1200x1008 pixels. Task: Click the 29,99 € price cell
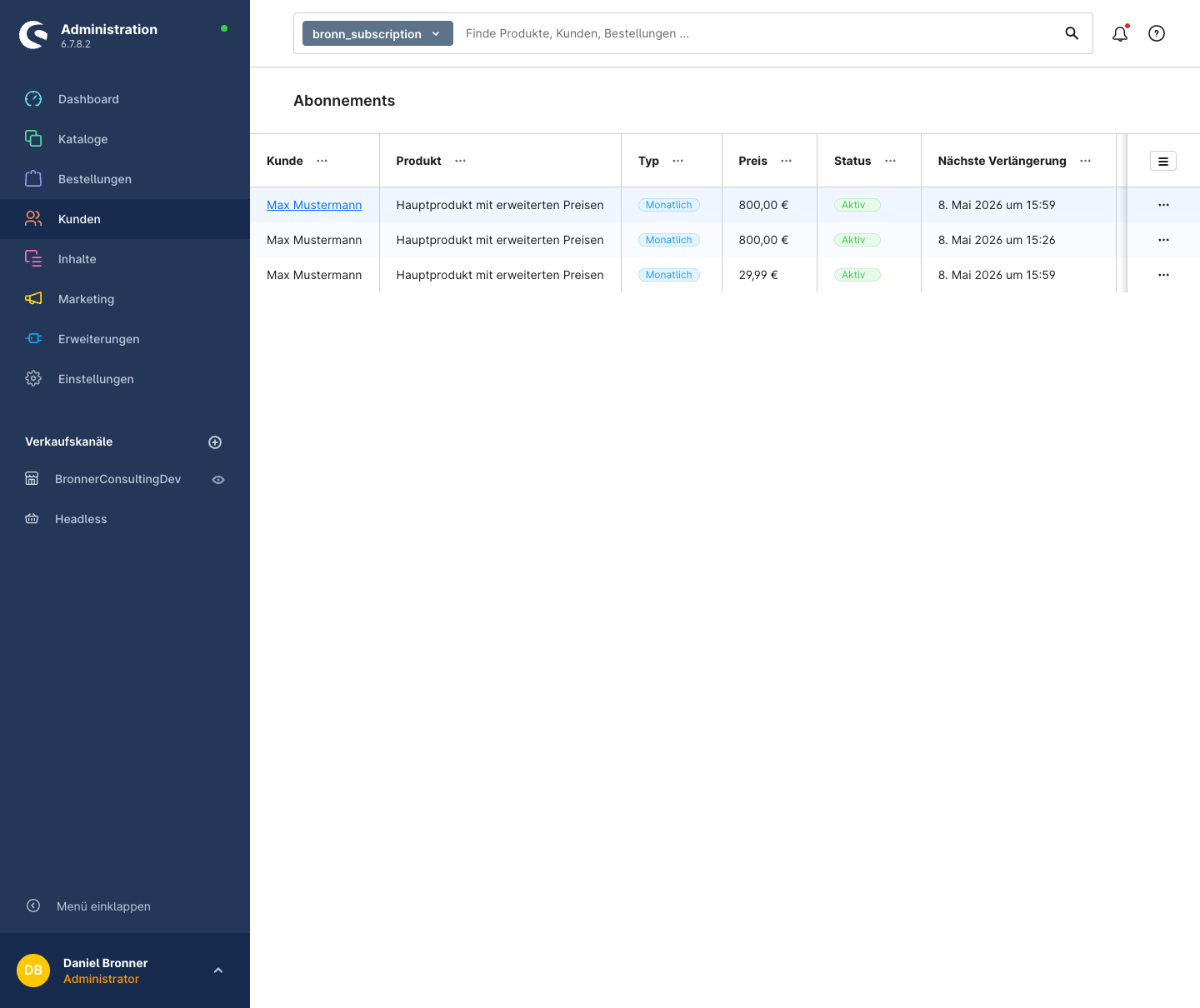tap(769, 275)
